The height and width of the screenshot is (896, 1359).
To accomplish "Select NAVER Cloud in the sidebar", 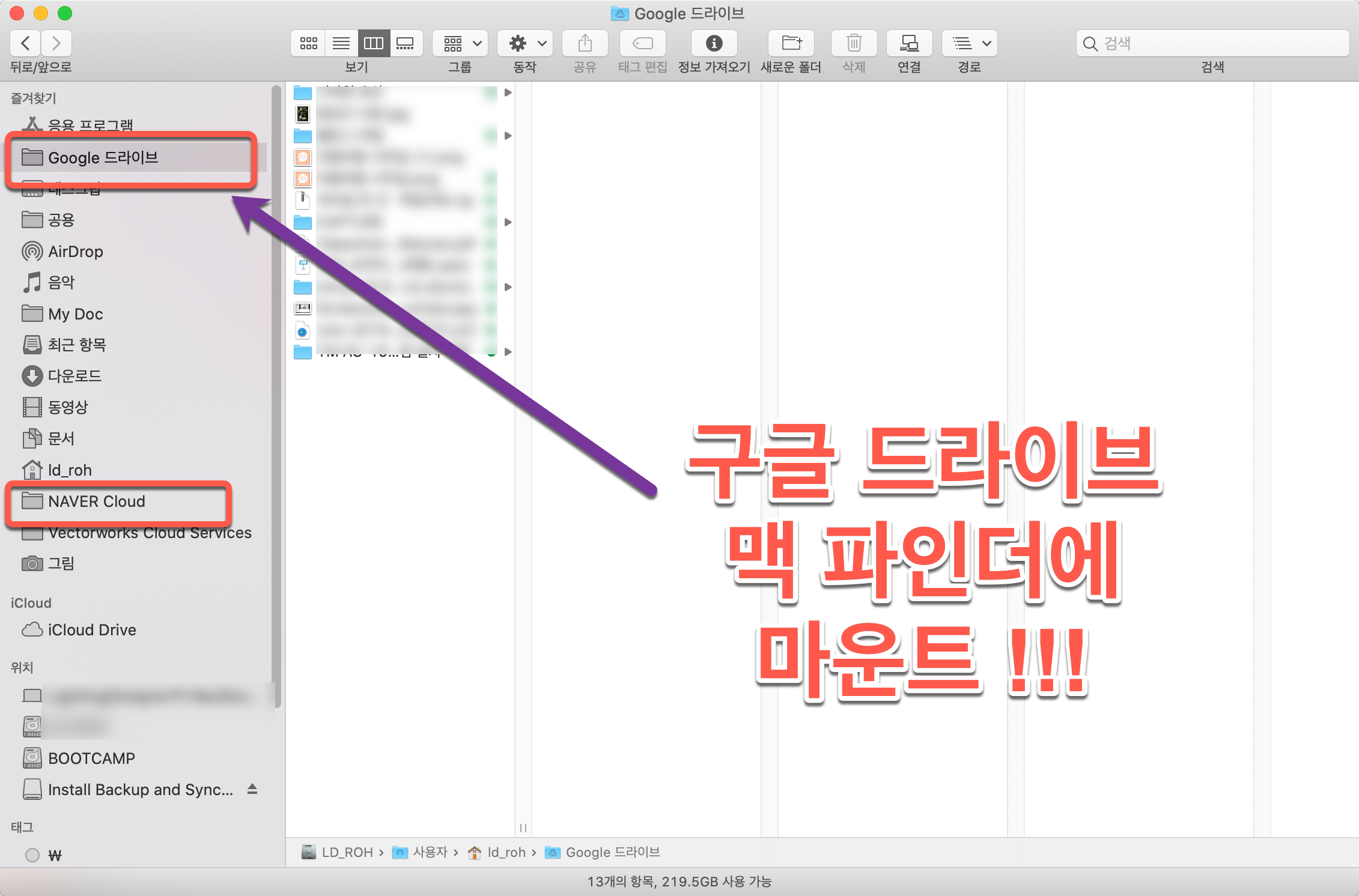I will pos(96,501).
